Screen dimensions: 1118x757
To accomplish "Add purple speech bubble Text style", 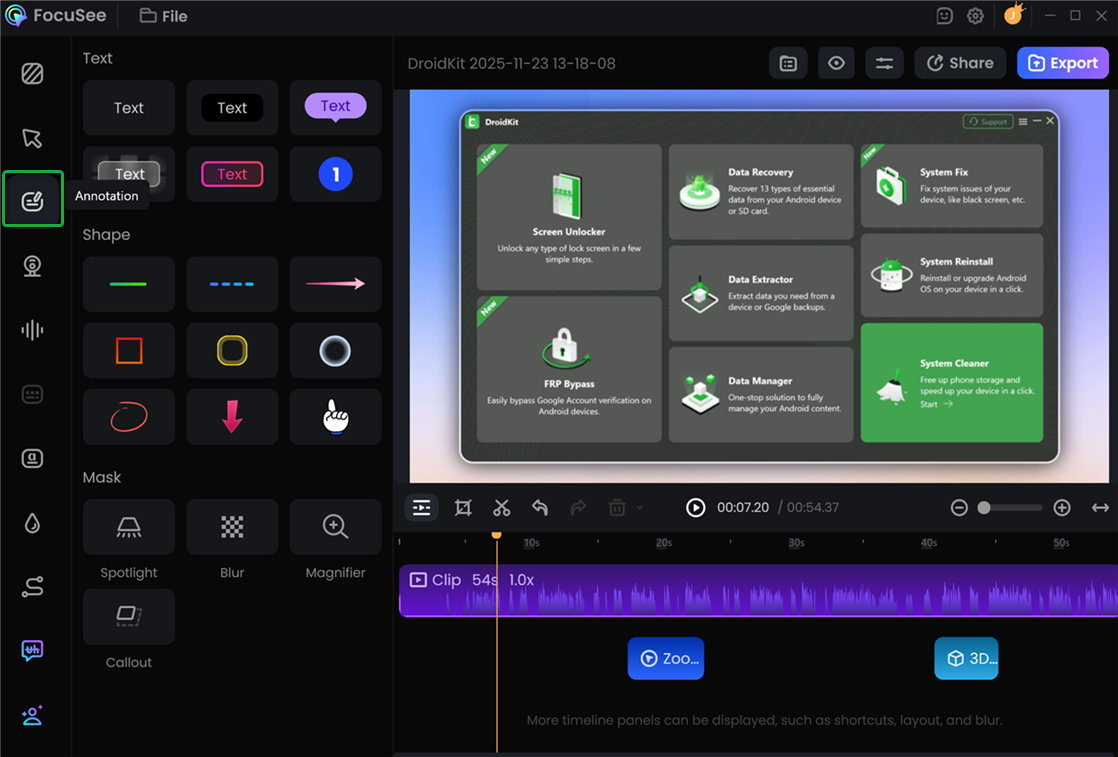I will pos(335,108).
